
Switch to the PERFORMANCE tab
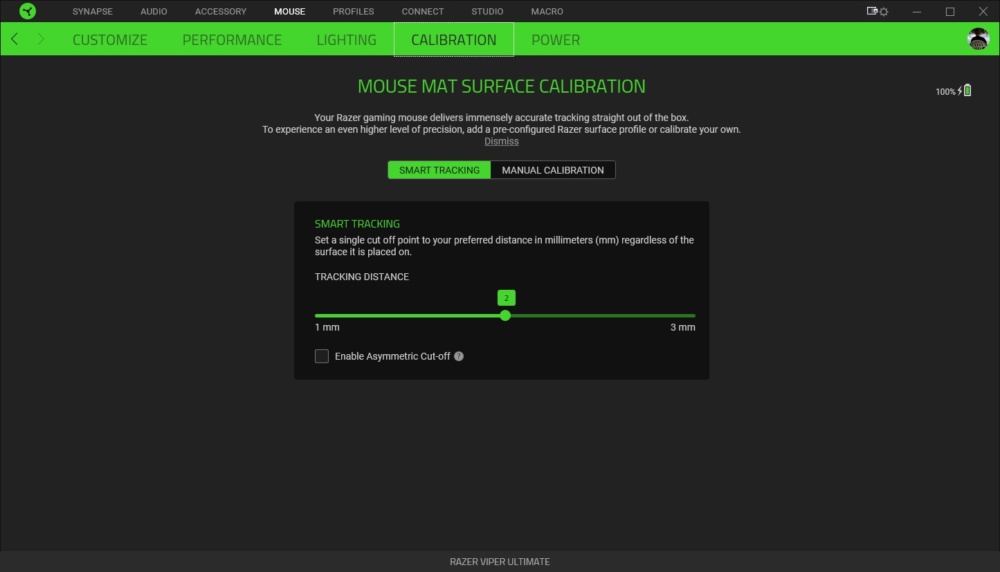click(232, 40)
